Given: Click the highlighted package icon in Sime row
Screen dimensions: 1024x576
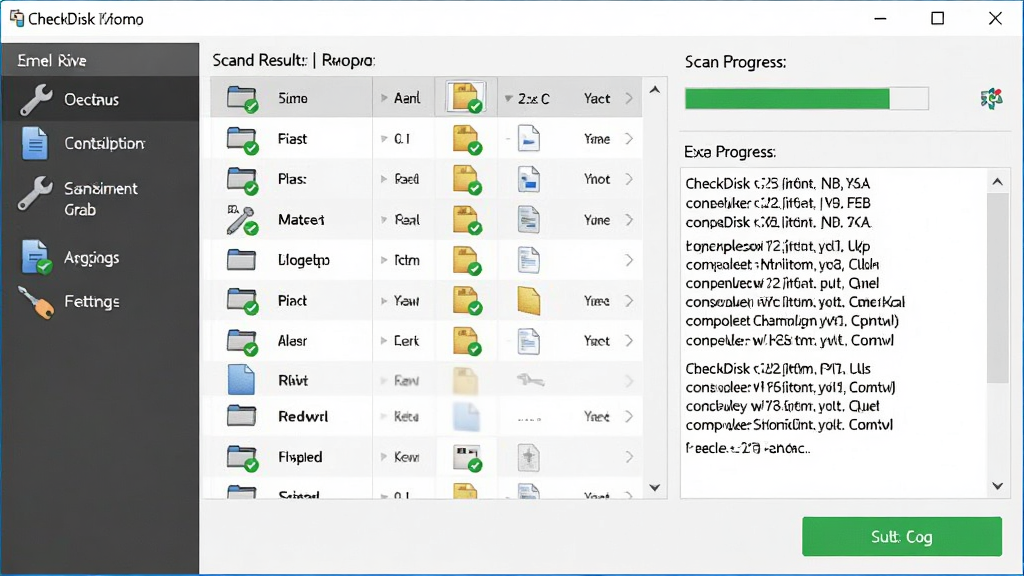Looking at the screenshot, I should click(466, 98).
